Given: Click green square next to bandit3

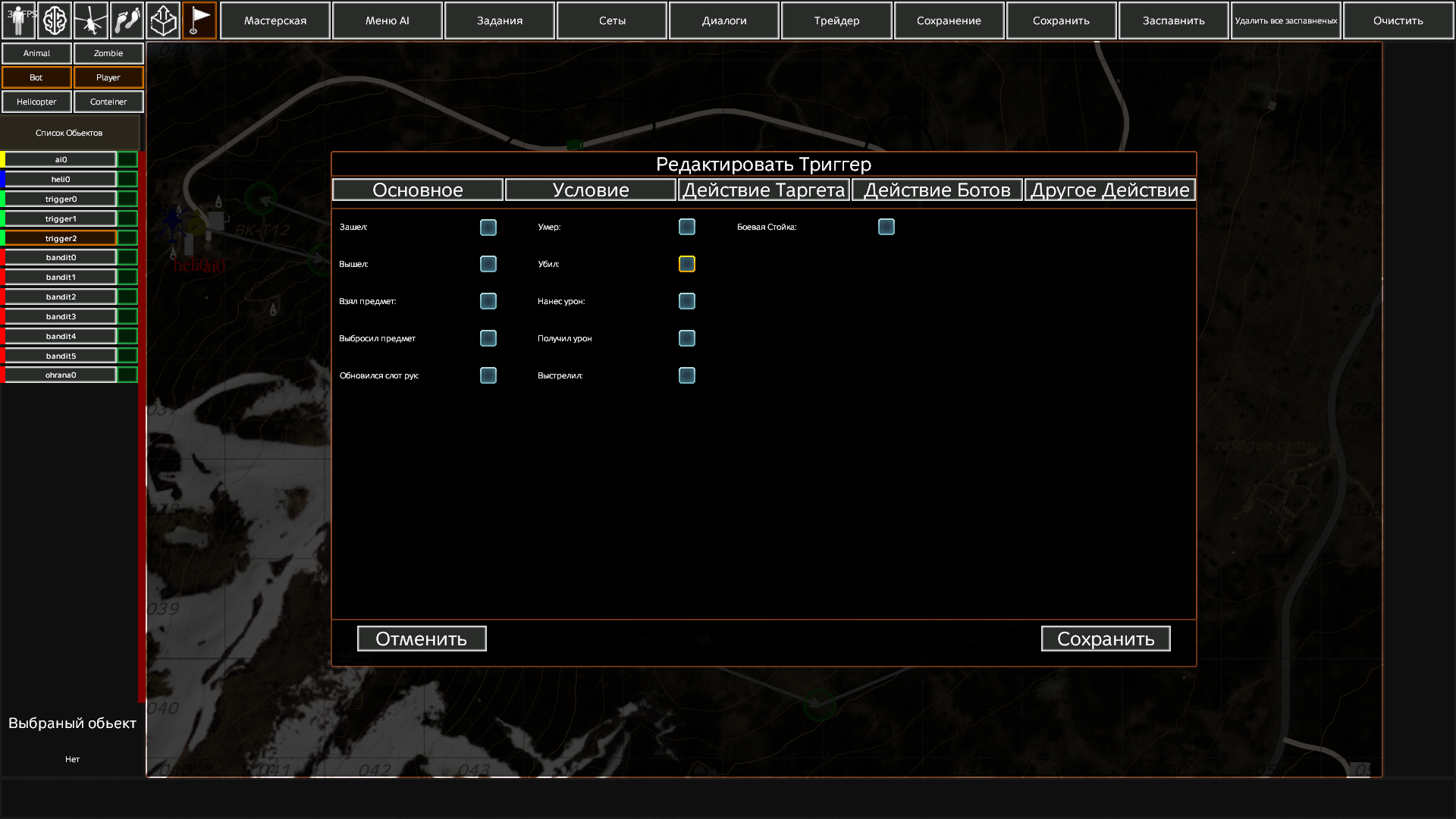Looking at the screenshot, I should coord(127,316).
